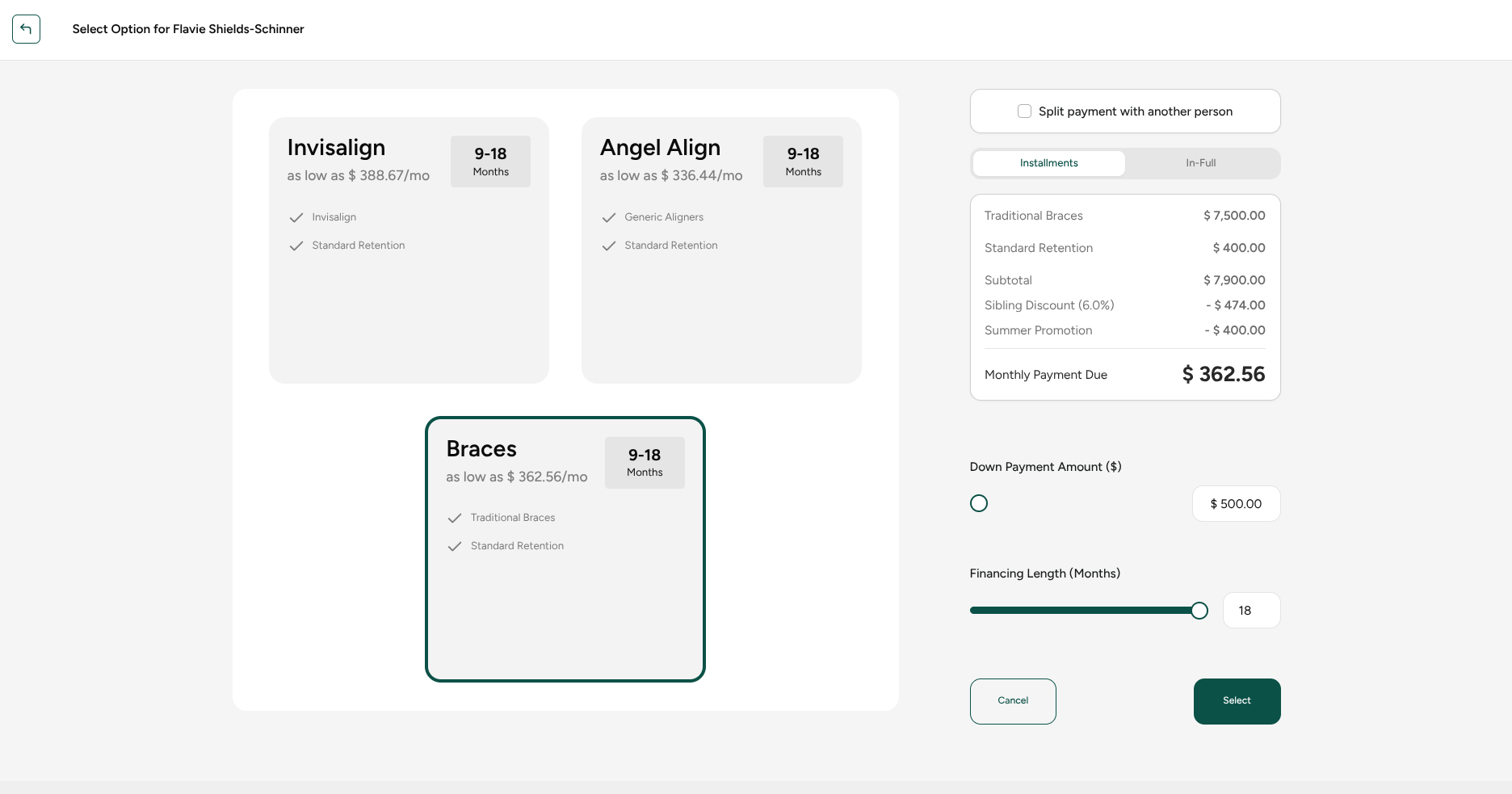Screen dimensions: 1512x794
Task: Click the back arrow icon
Action: click(x=26, y=29)
